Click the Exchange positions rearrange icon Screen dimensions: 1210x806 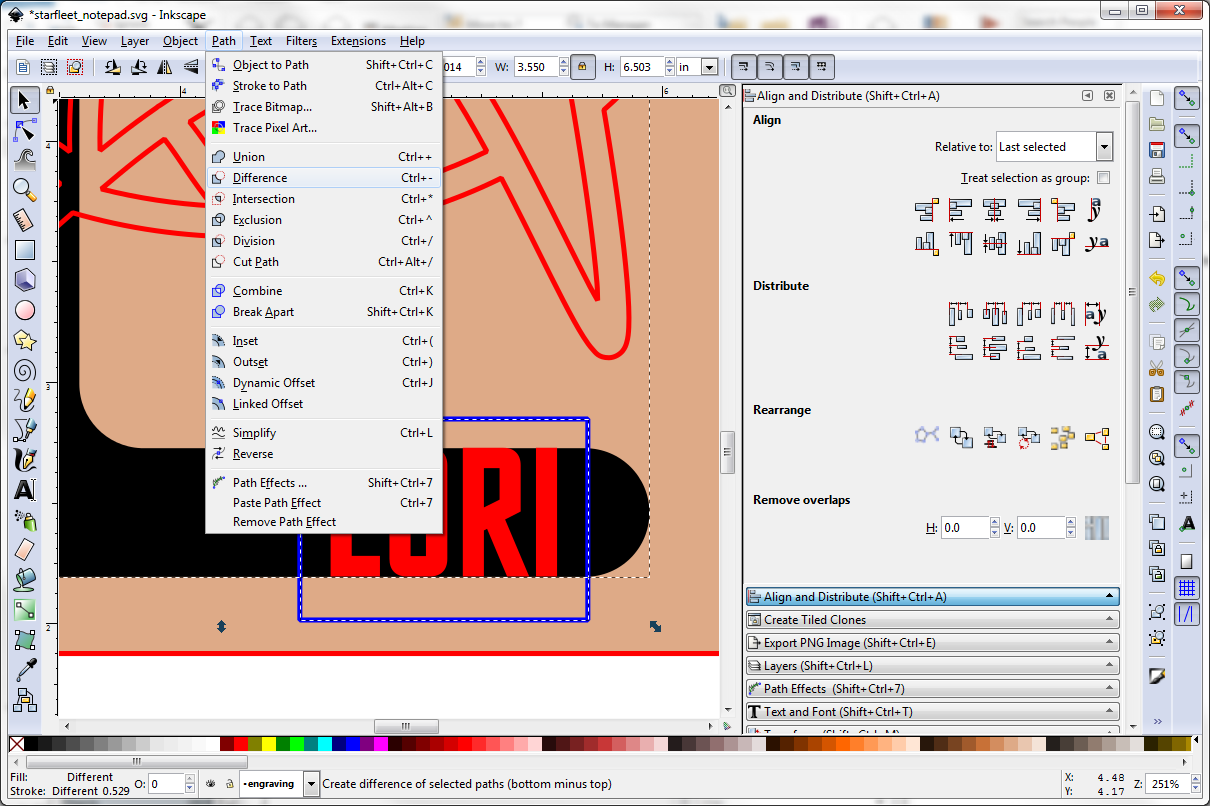tap(961, 437)
